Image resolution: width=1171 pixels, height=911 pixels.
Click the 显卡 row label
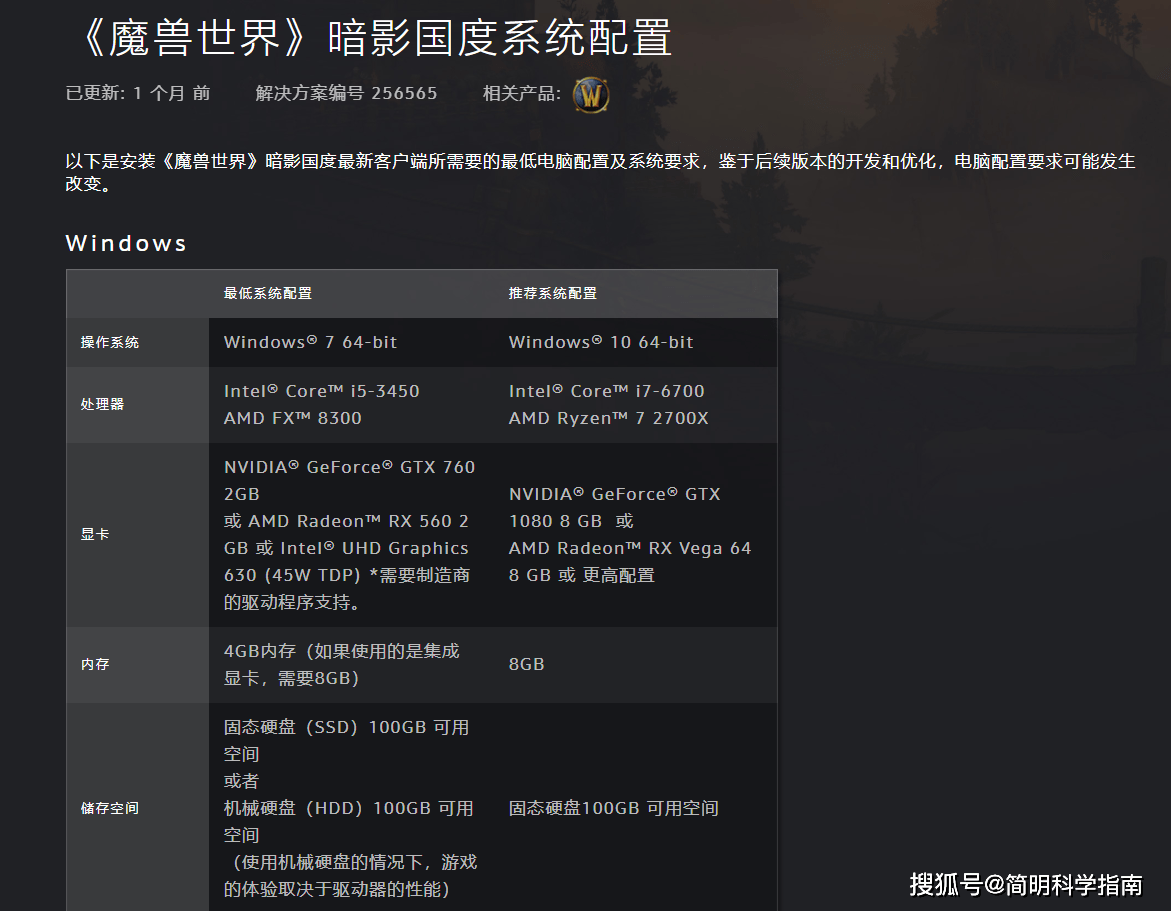point(95,534)
